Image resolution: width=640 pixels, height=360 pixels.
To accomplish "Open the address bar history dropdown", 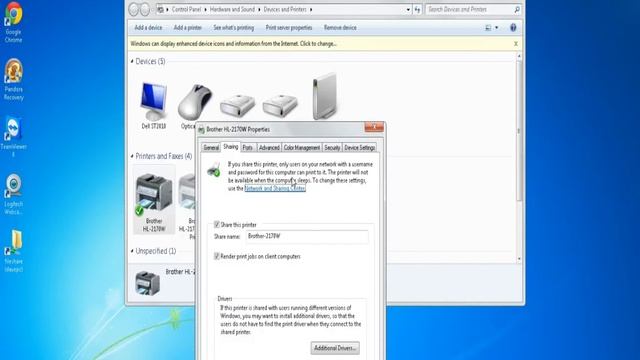I will 408,9.
